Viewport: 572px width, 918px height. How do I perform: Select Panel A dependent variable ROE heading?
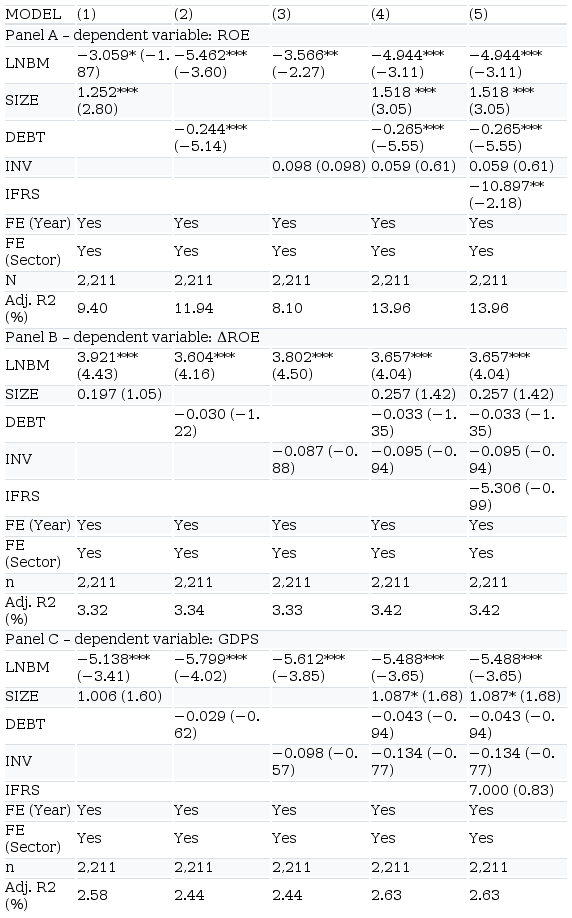(128, 35)
